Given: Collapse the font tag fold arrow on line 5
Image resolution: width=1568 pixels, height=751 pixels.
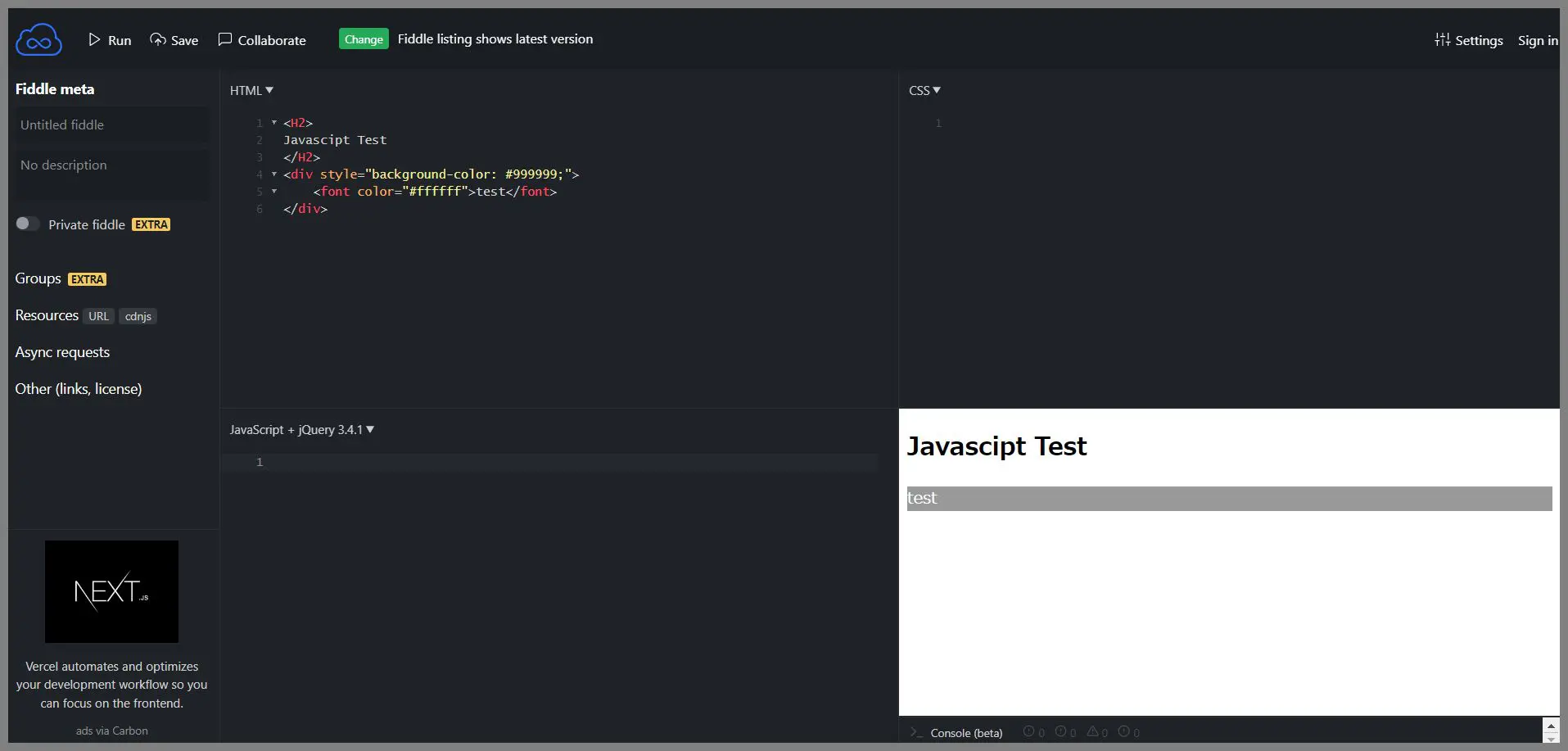Looking at the screenshot, I should 274,192.
